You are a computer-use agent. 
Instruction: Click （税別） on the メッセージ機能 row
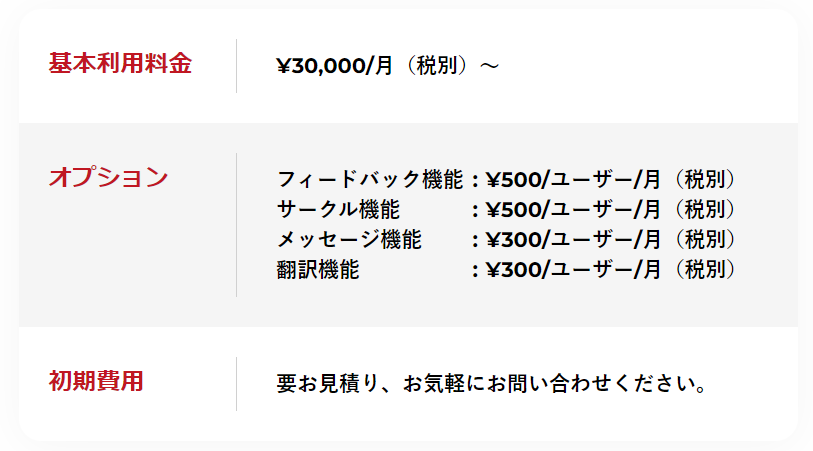point(704,240)
